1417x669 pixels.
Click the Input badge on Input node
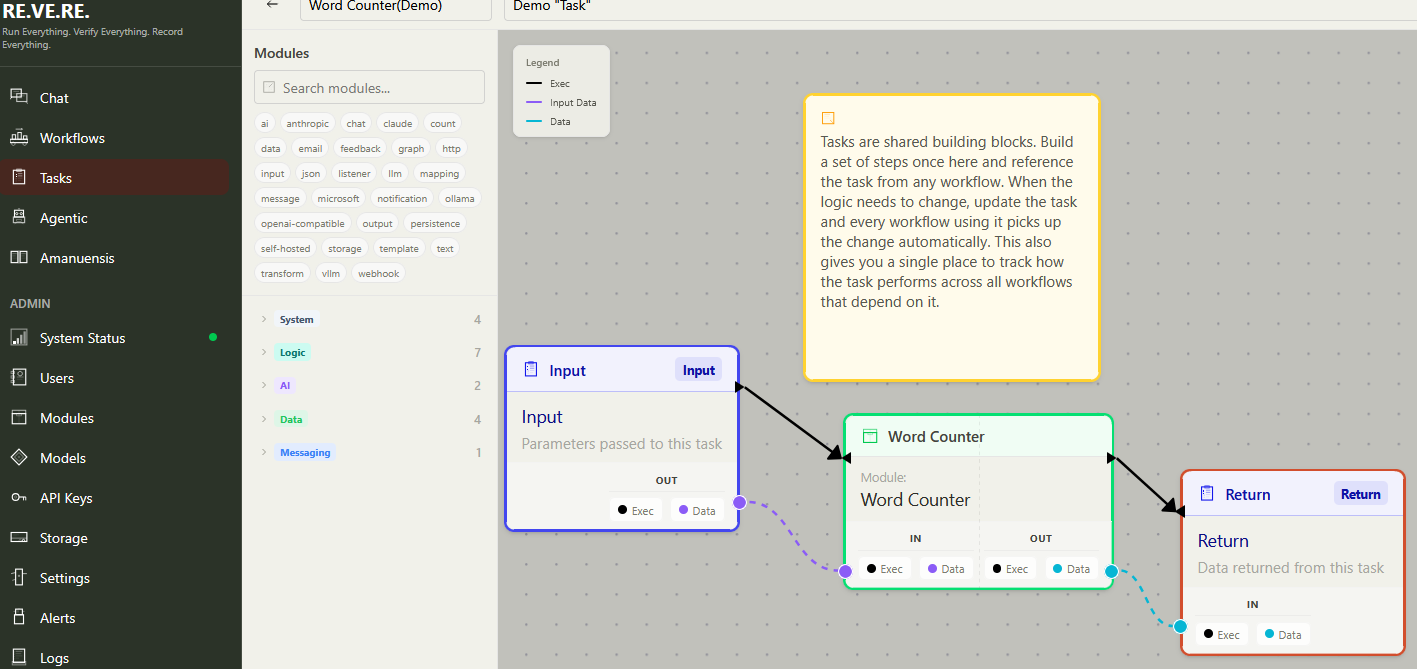tap(699, 370)
